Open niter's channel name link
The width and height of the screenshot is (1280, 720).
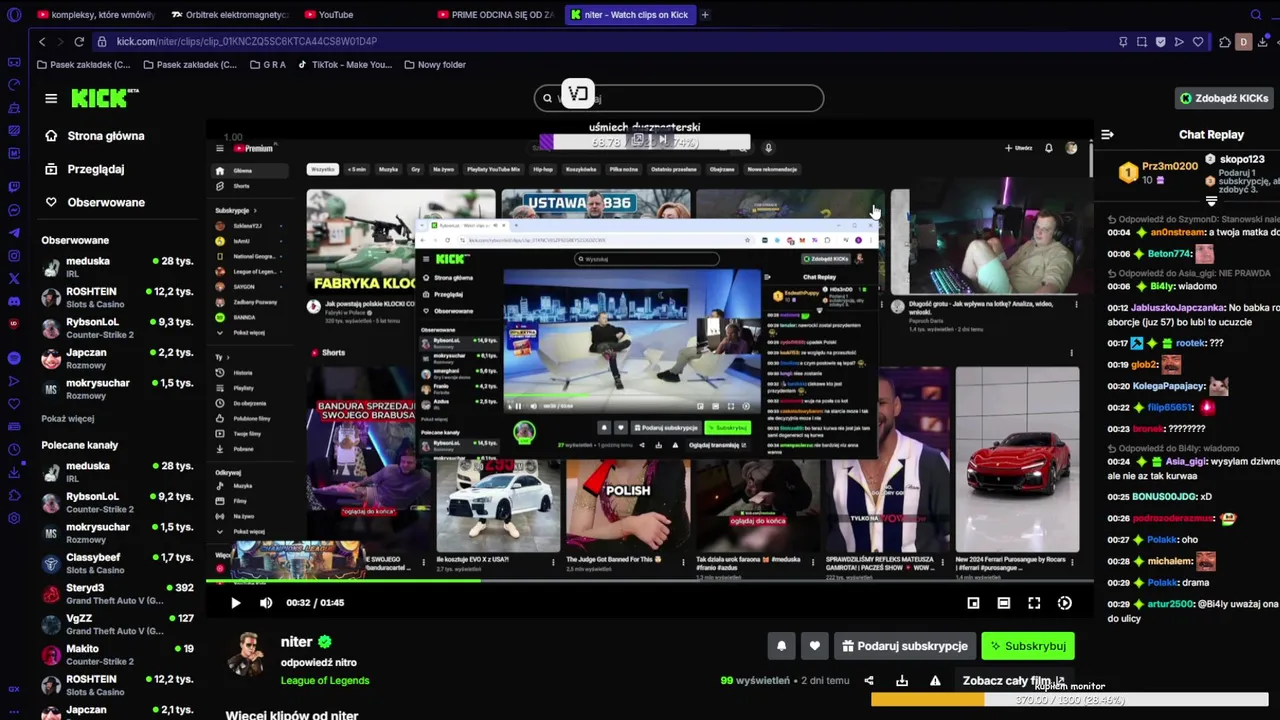(296, 642)
